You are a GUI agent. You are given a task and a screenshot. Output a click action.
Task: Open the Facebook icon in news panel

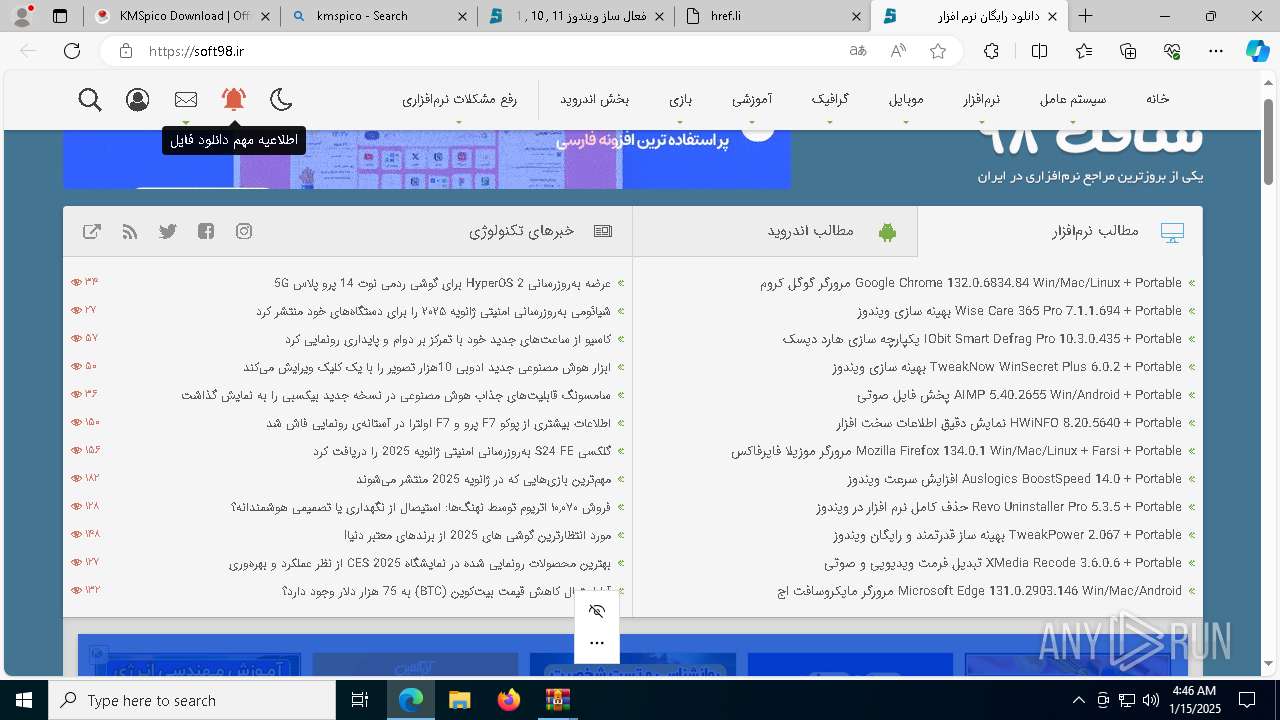click(206, 231)
